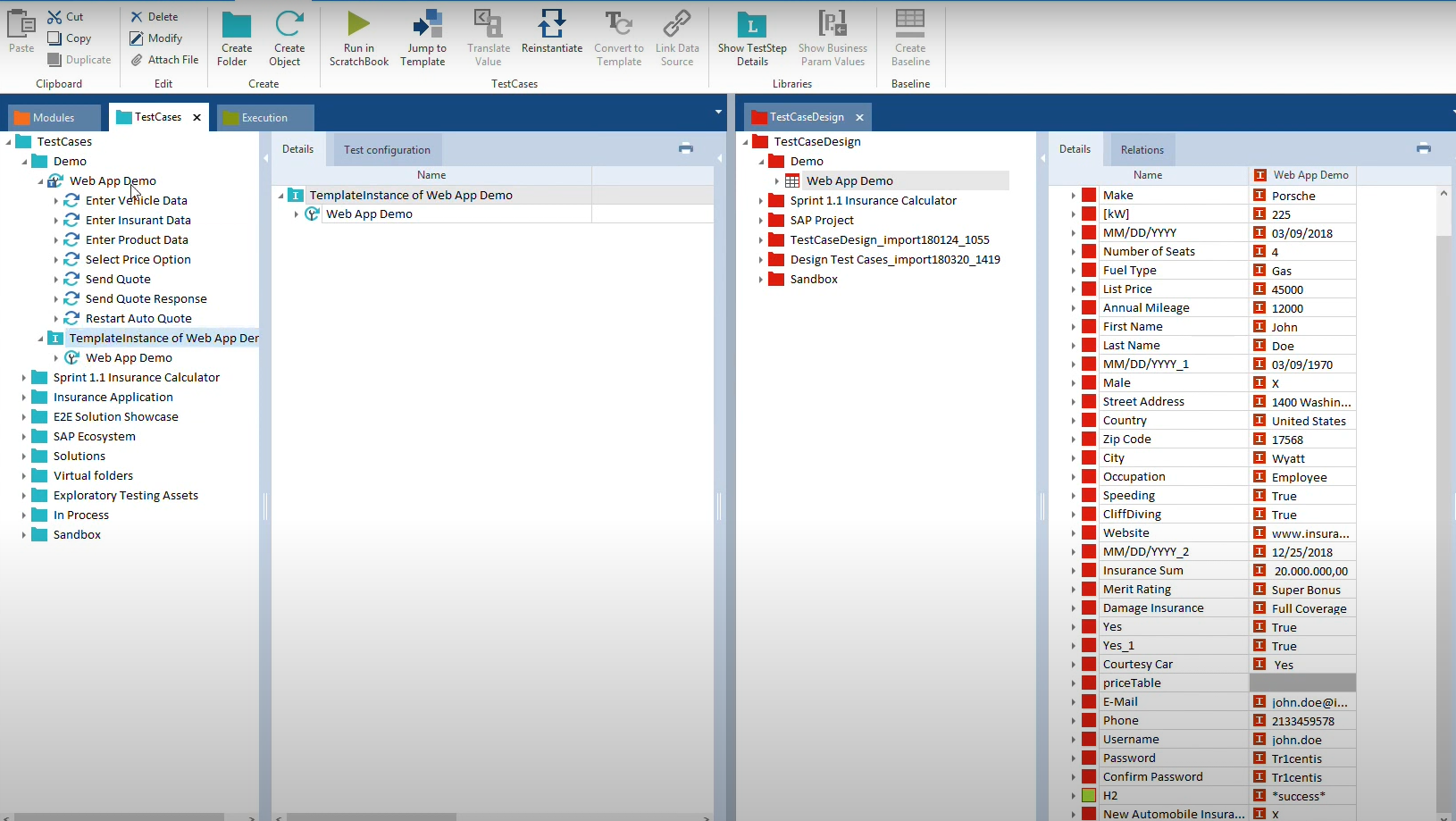Click the Delete button in ribbon
Image resolution: width=1456 pixels, height=821 pixels.
coord(154,17)
